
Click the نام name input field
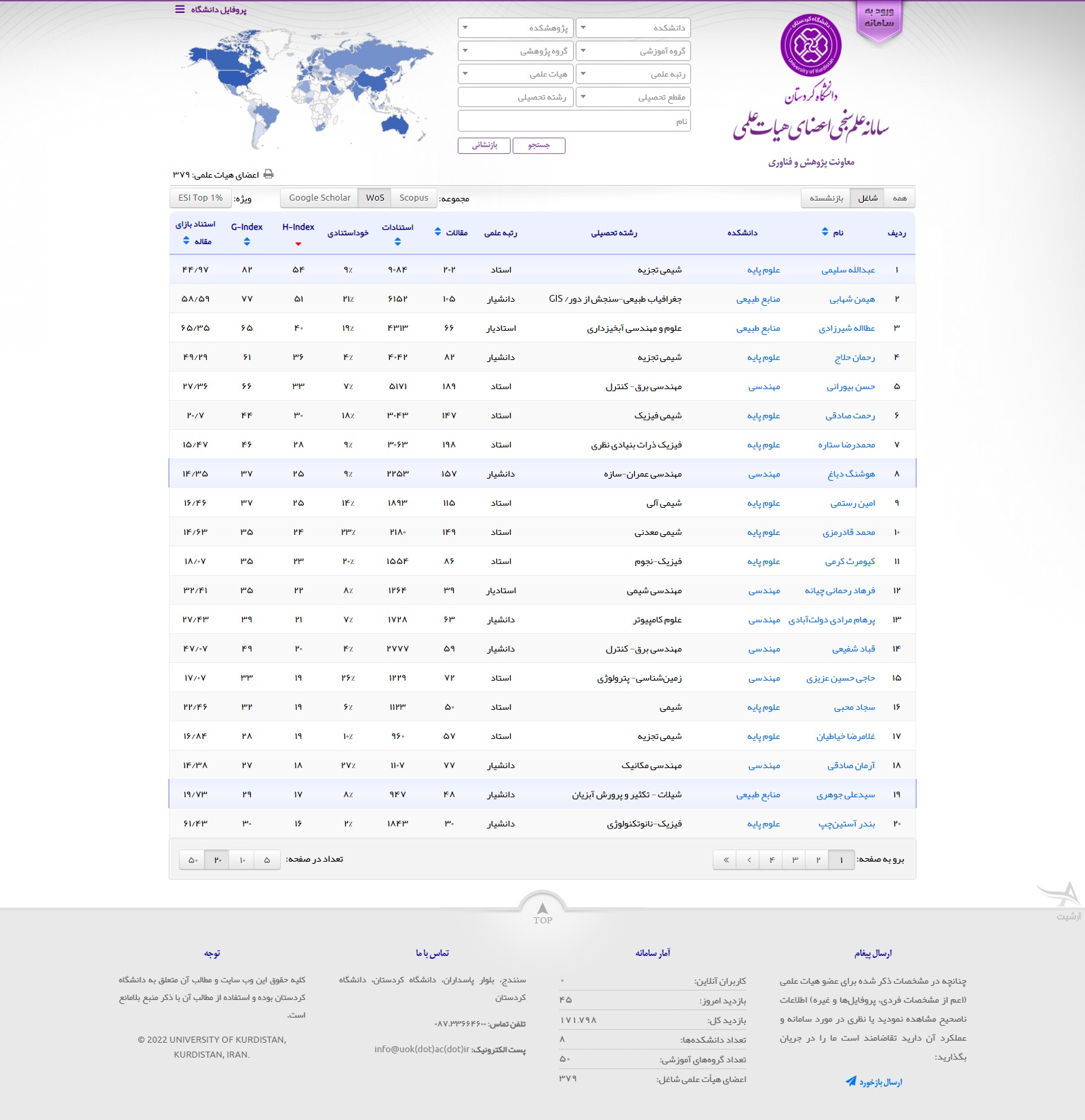pos(574,121)
